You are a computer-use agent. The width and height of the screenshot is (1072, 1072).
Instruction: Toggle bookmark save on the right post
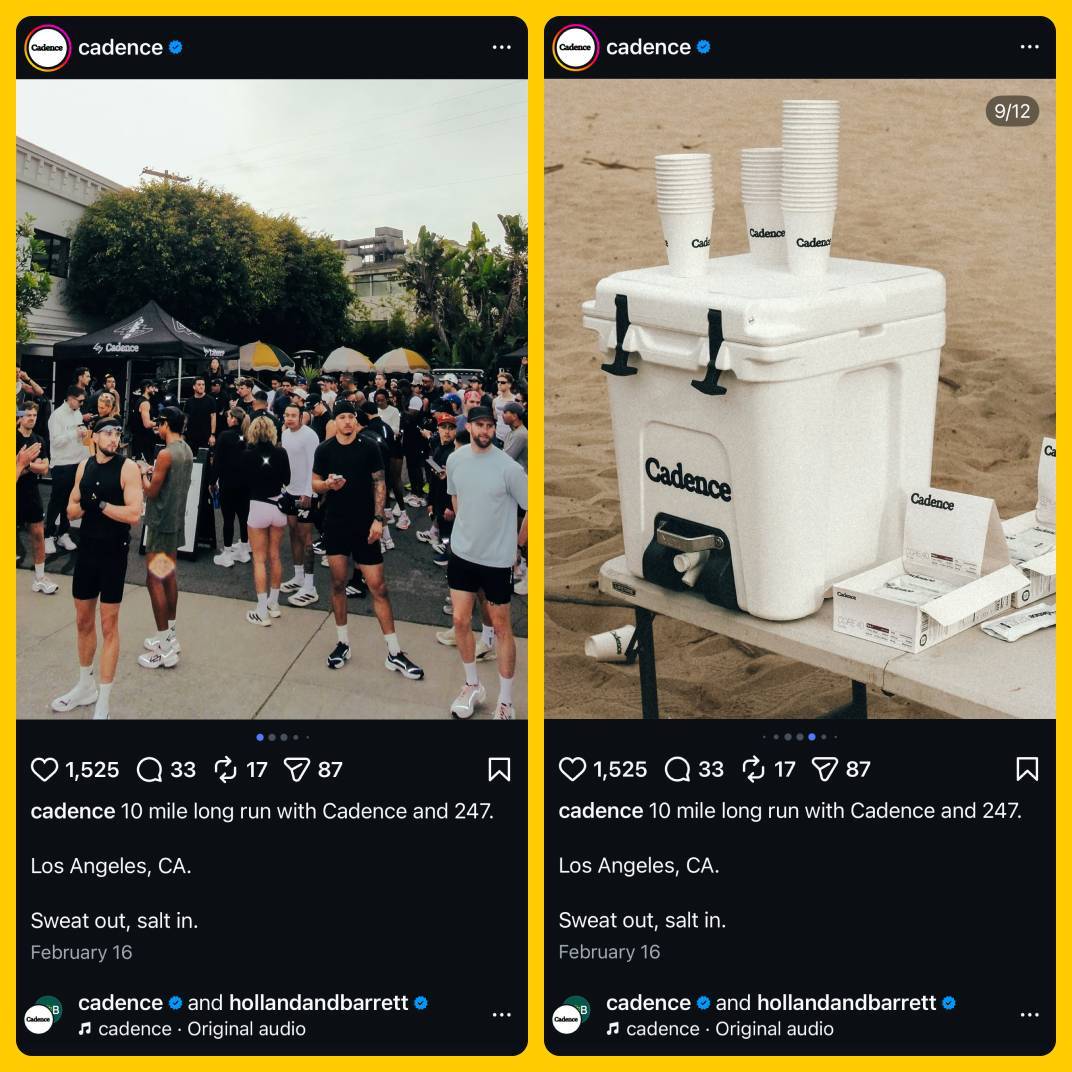point(1027,769)
